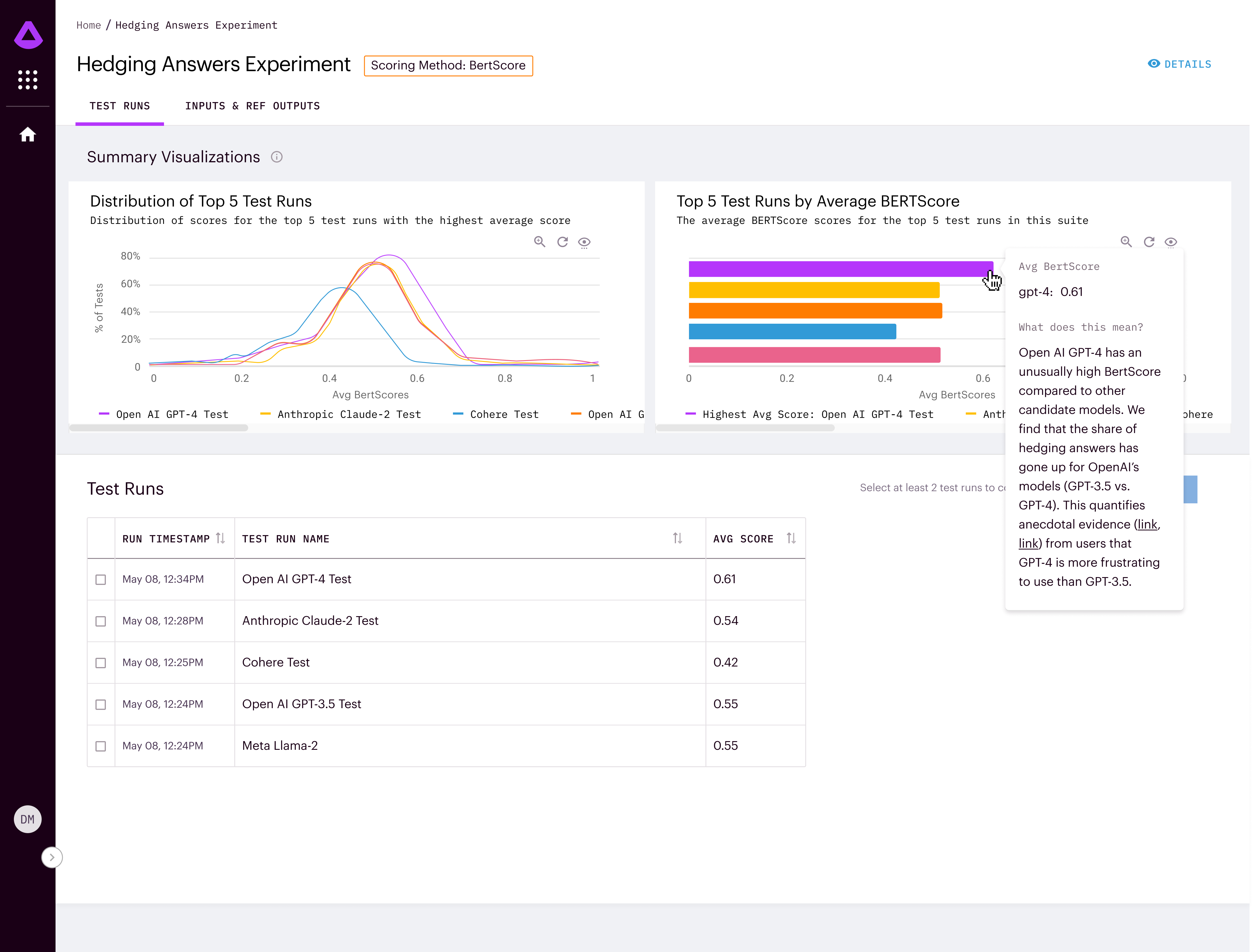Refresh the Top 5 bar chart
This screenshot has height=952, width=1253.
pos(1149,242)
